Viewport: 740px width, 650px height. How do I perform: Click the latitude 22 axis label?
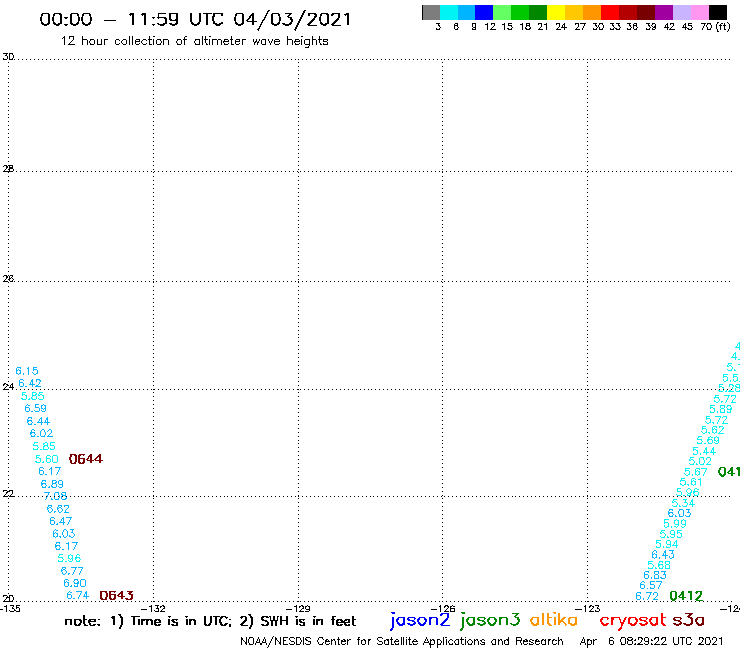[8, 494]
